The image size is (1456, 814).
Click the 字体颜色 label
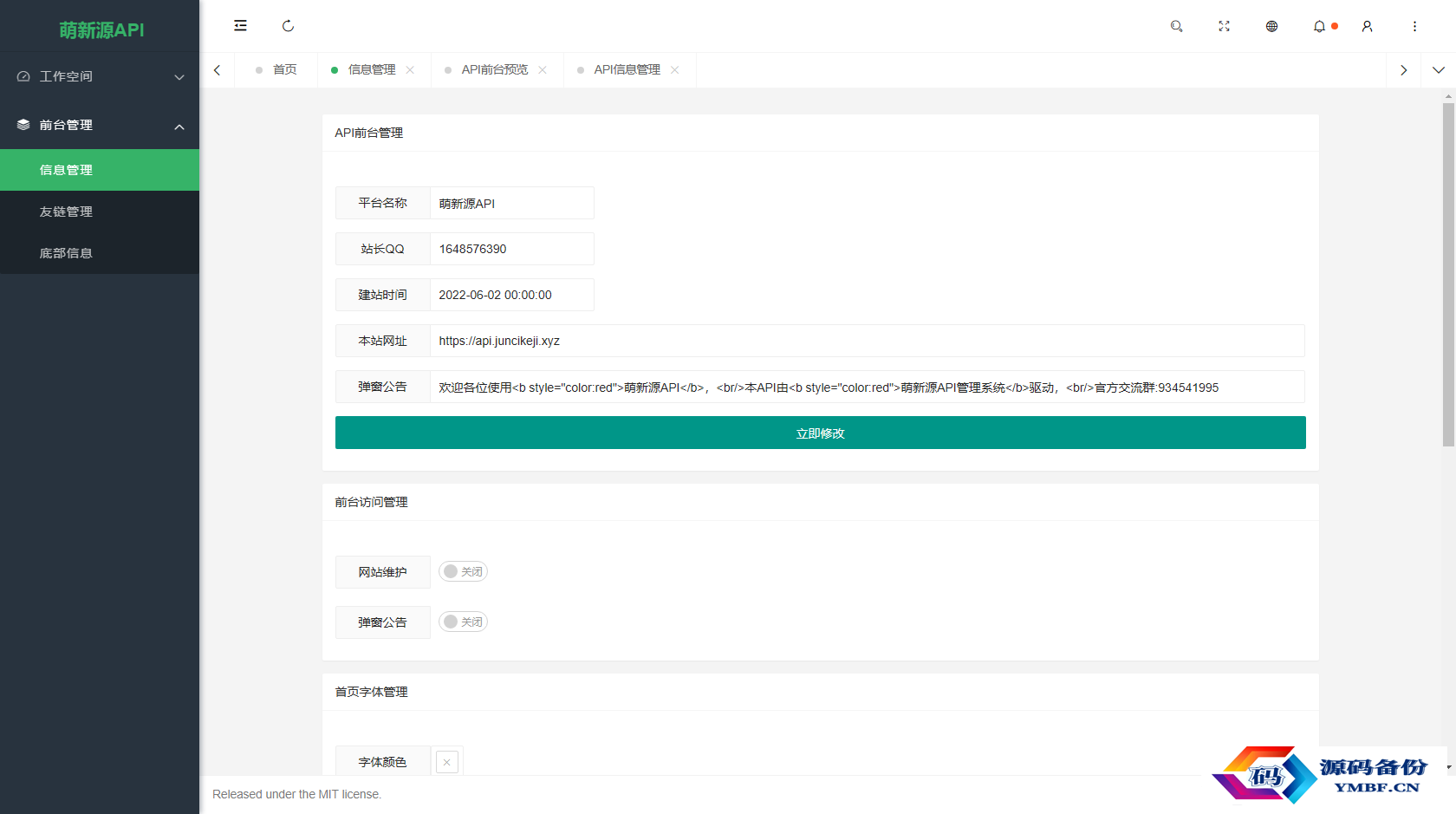[x=383, y=762]
